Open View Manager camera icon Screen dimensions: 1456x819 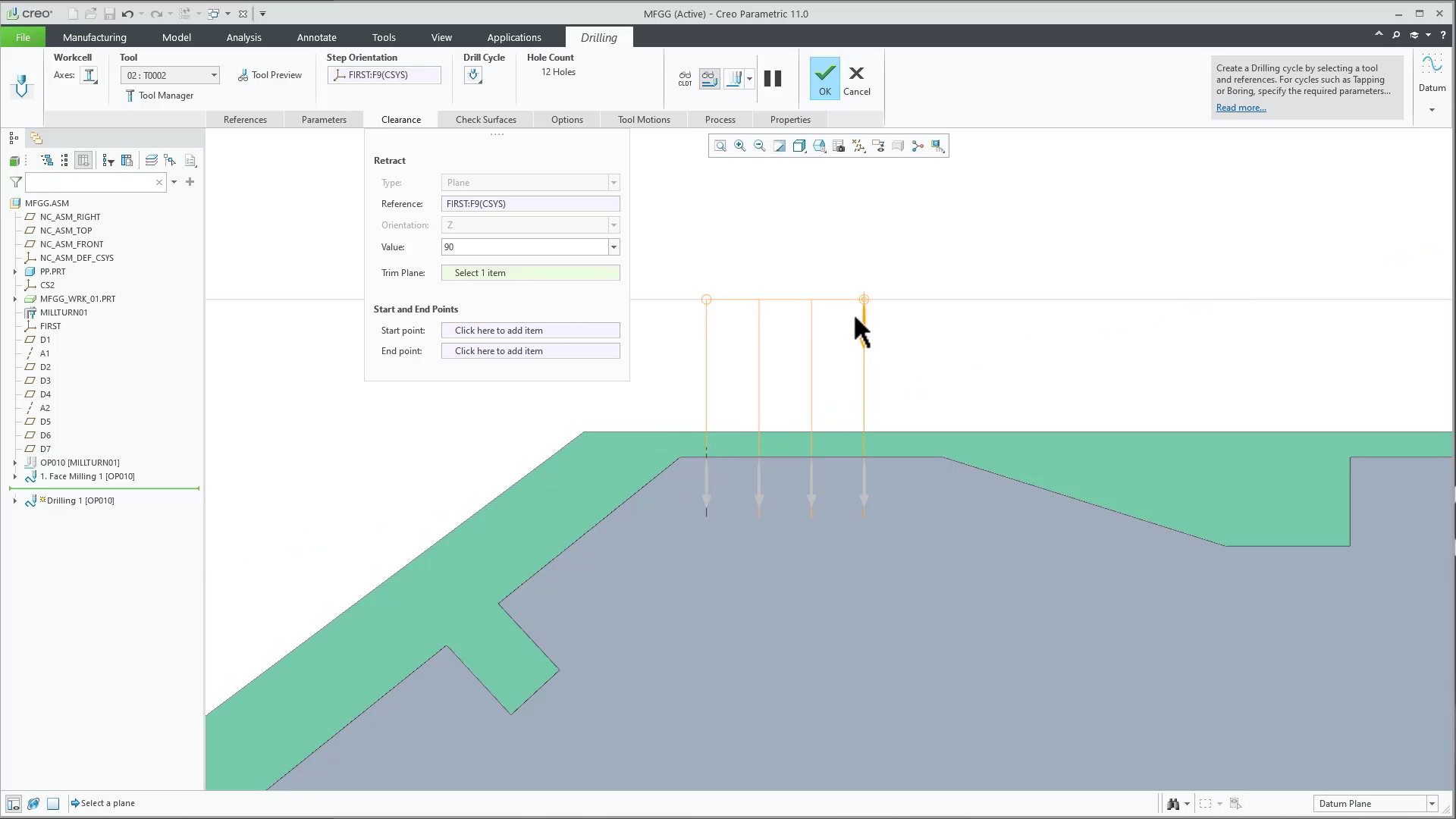(x=839, y=146)
